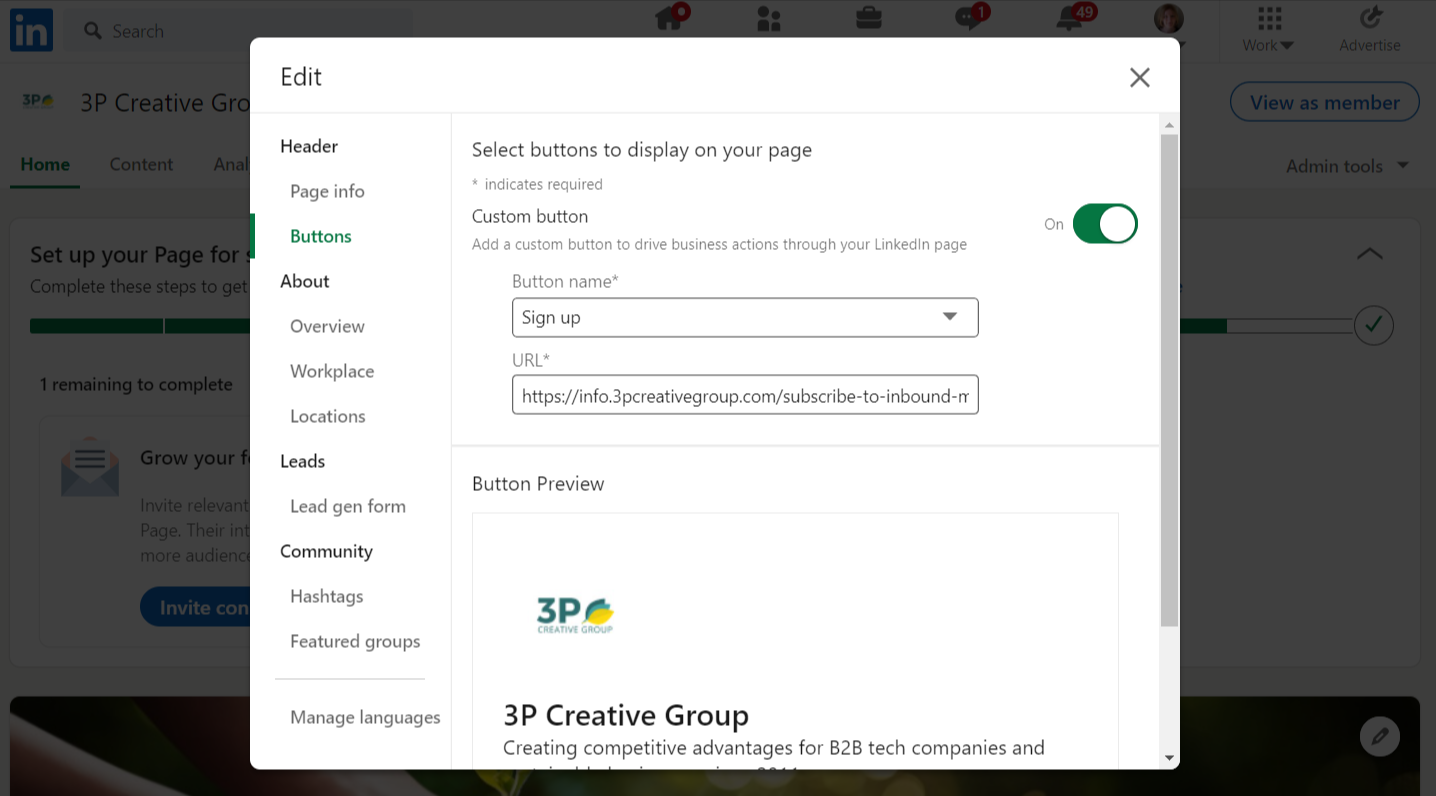Collapse the Set up your Page section
The image size is (1436, 796).
[1370, 254]
